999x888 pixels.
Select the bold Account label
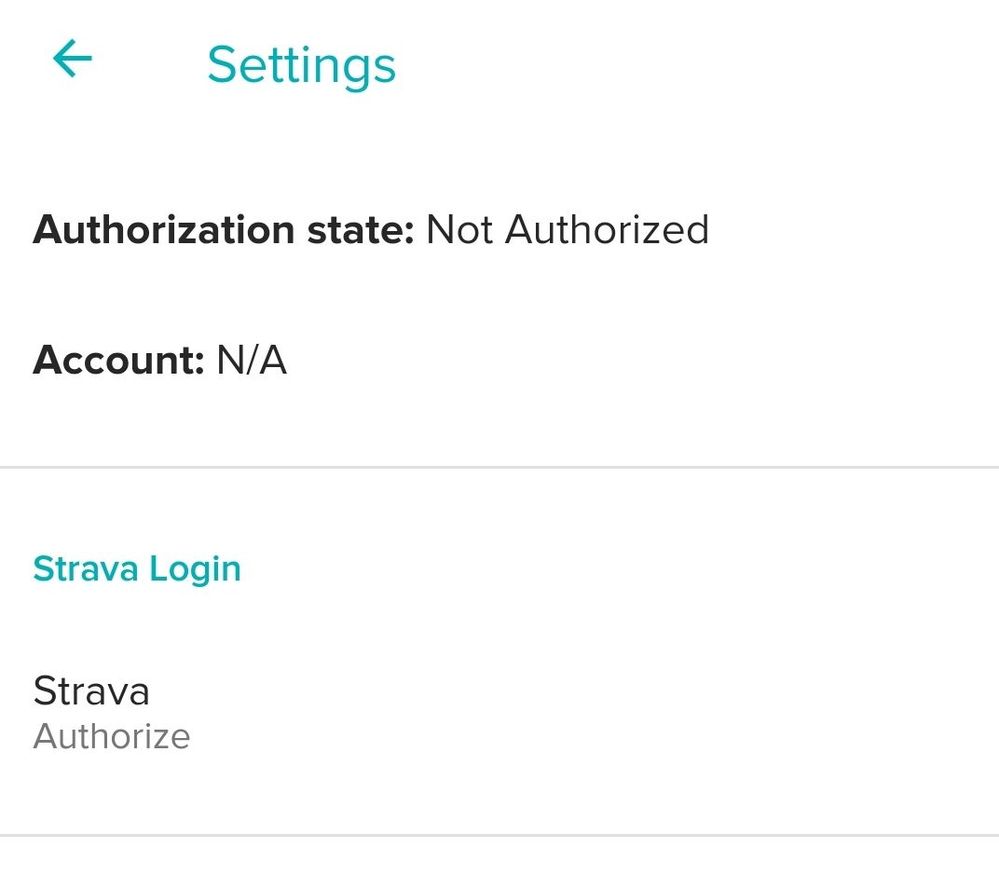[x=118, y=360]
